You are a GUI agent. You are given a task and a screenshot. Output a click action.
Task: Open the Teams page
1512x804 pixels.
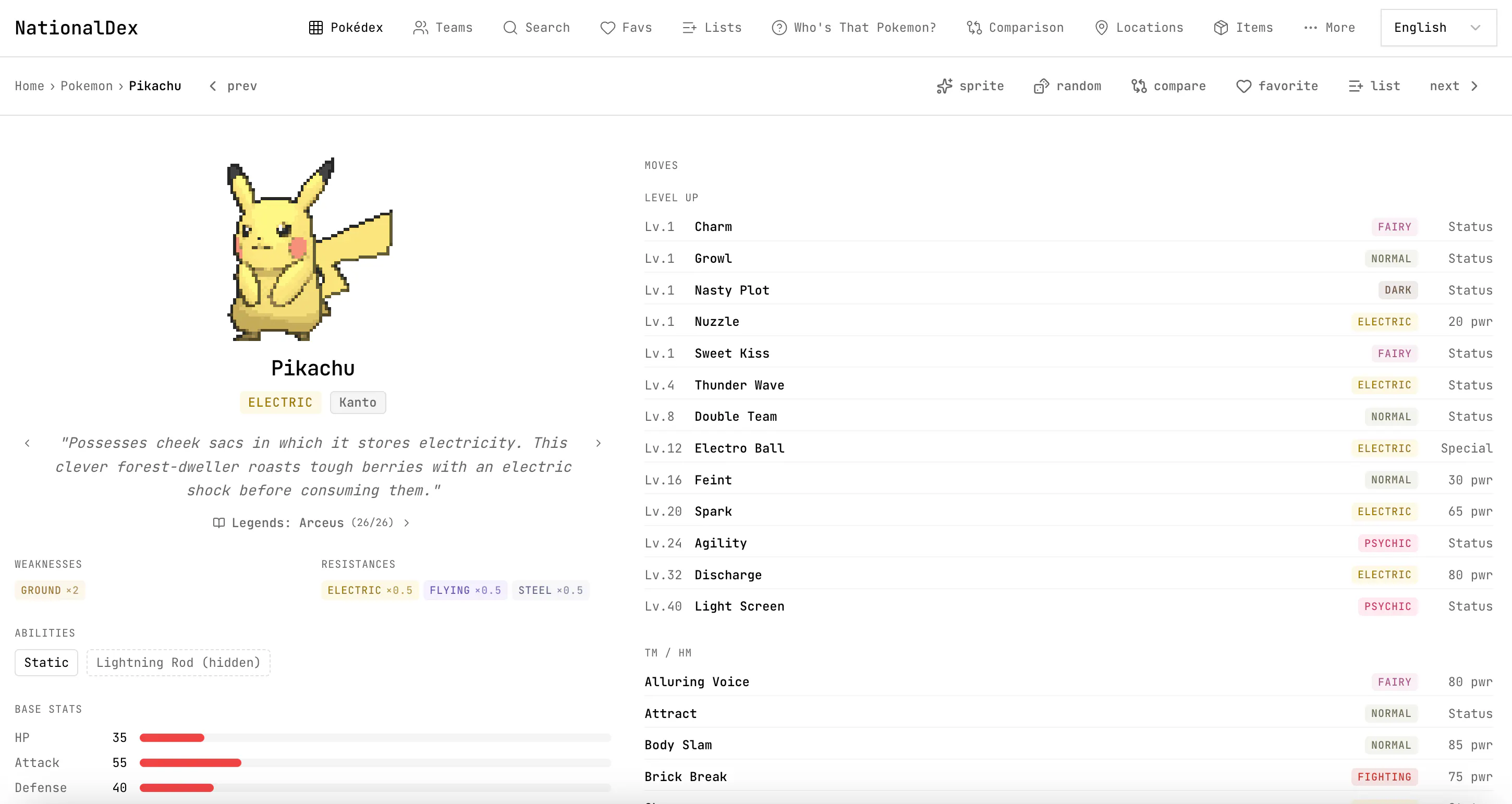443,28
